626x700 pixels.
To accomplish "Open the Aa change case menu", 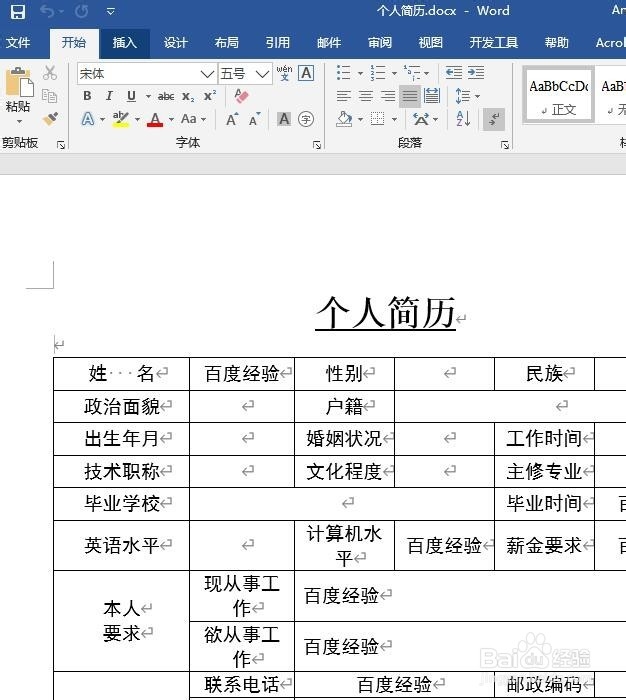I will [193, 119].
